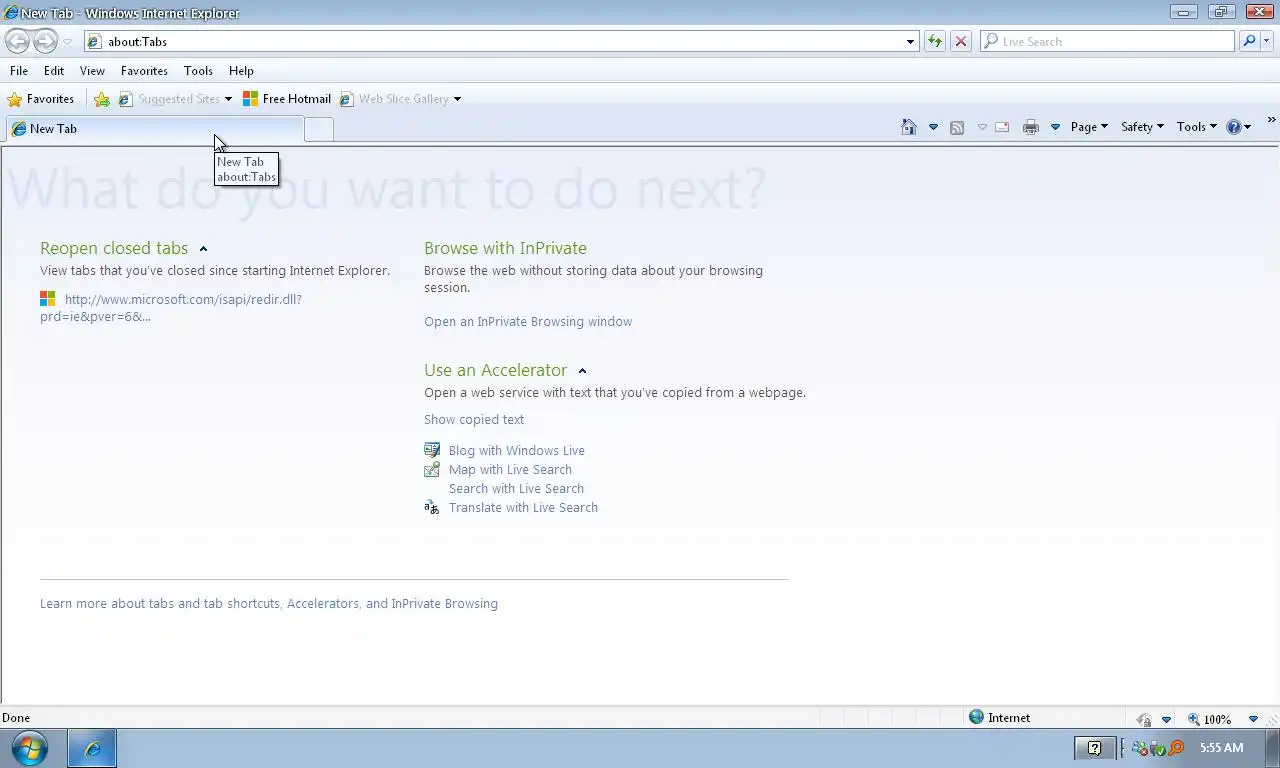Screen dimensions: 1280x768
Task: Click the Show copied text link
Action: pos(474,420)
